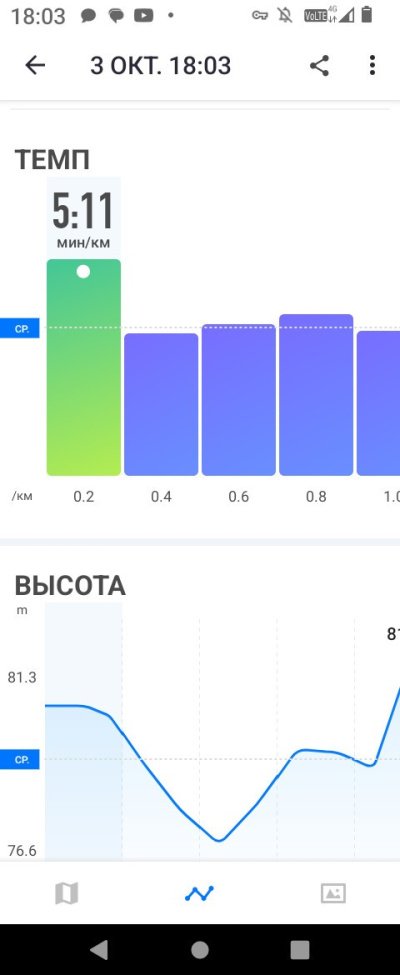Tap Android back navigation button
400x975 pixels.
[x=100, y=949]
